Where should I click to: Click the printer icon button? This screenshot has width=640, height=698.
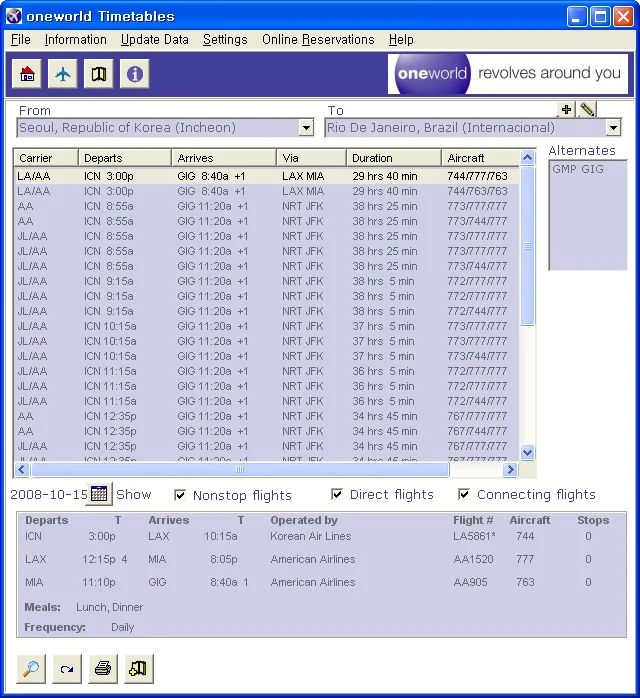(103, 669)
